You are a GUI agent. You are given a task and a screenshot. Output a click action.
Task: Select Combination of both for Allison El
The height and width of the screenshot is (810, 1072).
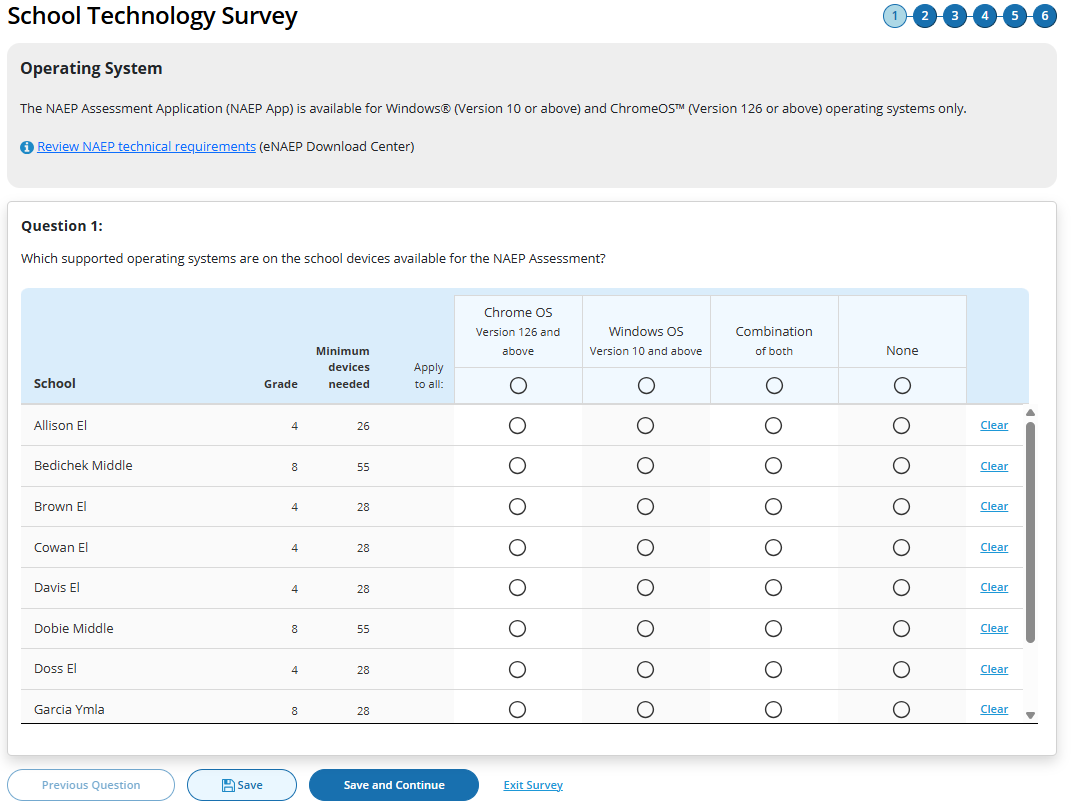click(773, 426)
